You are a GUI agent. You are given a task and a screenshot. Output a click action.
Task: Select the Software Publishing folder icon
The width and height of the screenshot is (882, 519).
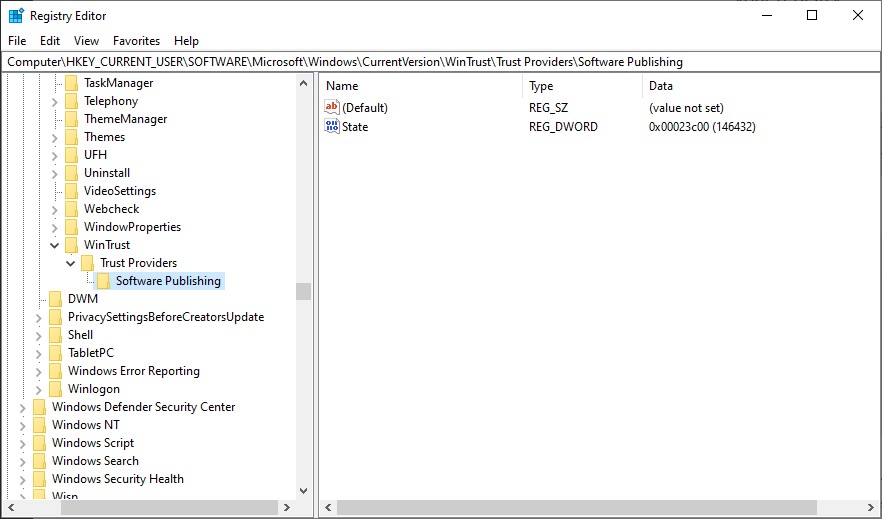pyautogui.click(x=103, y=281)
